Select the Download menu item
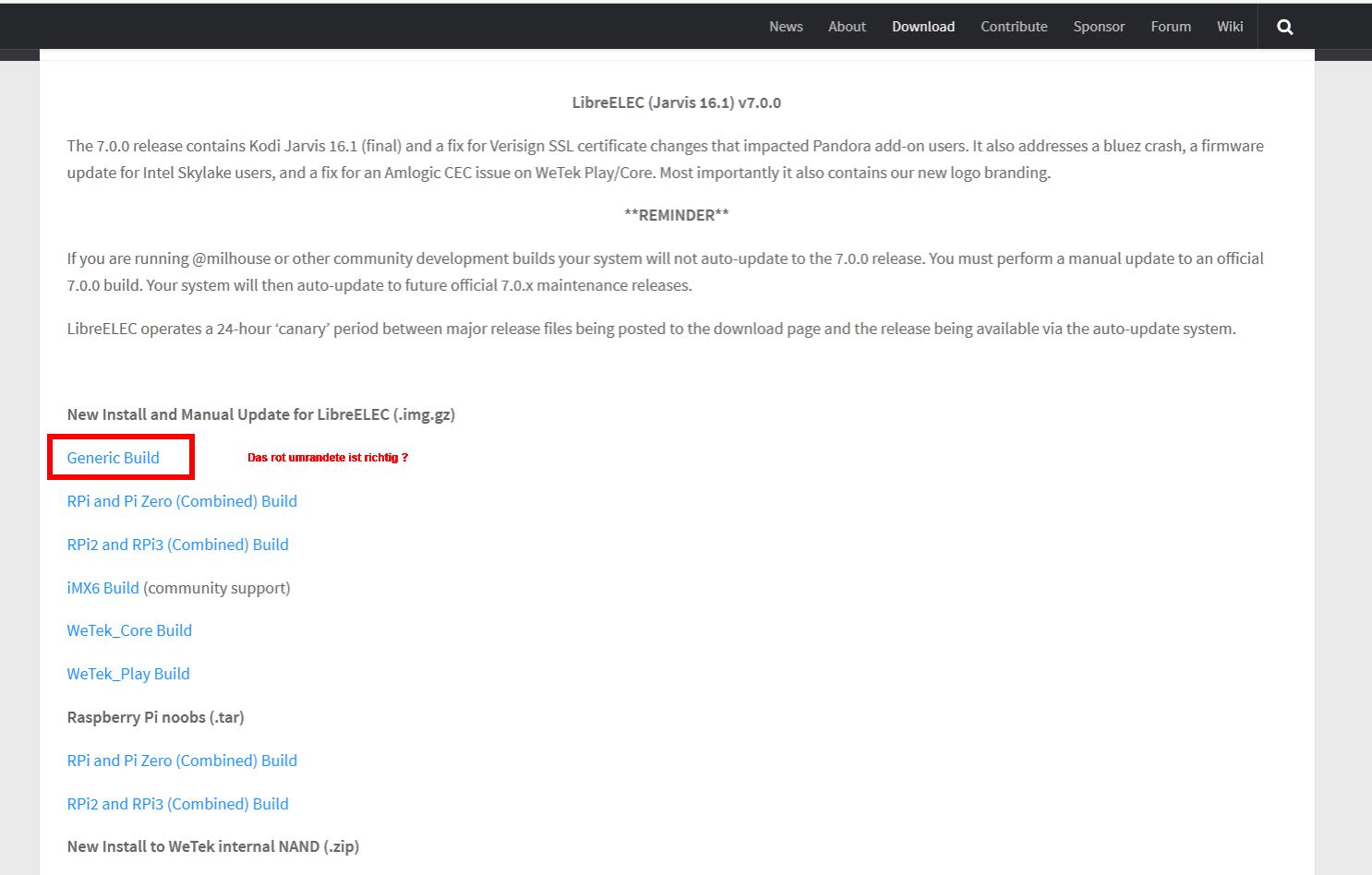Screen dimensions: 1372x875 923,27
